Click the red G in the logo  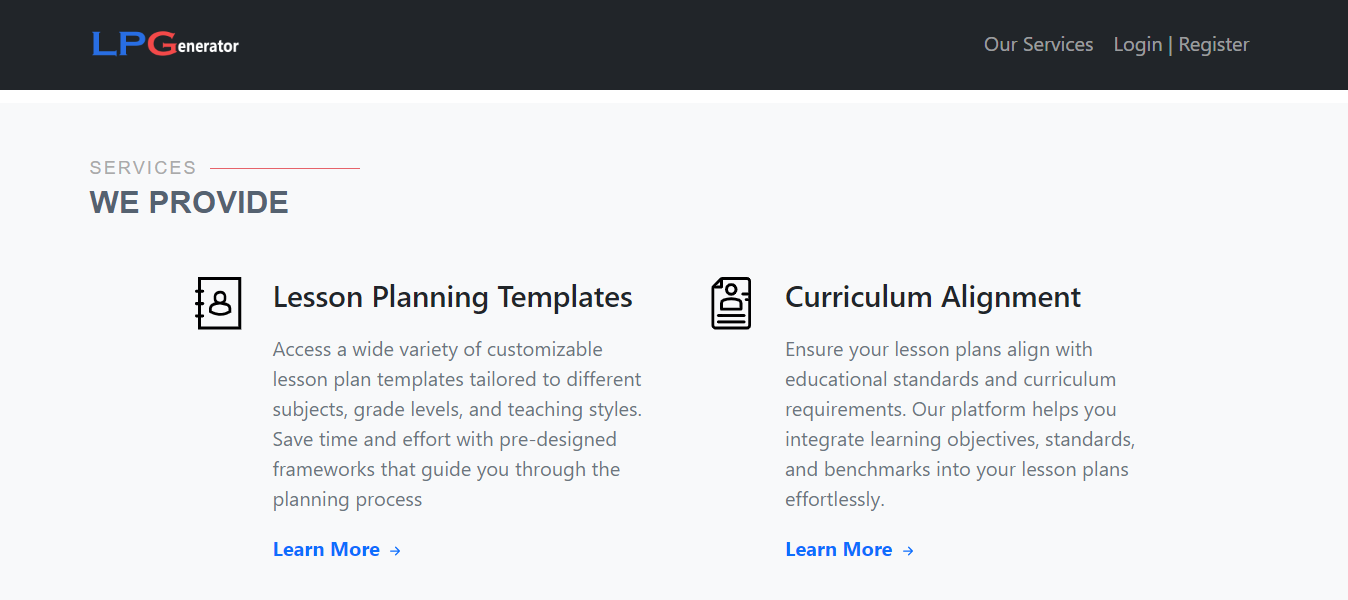point(162,44)
